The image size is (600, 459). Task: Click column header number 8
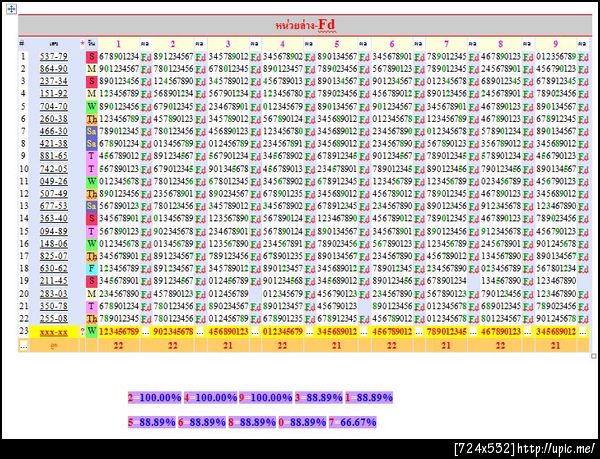coord(501,44)
